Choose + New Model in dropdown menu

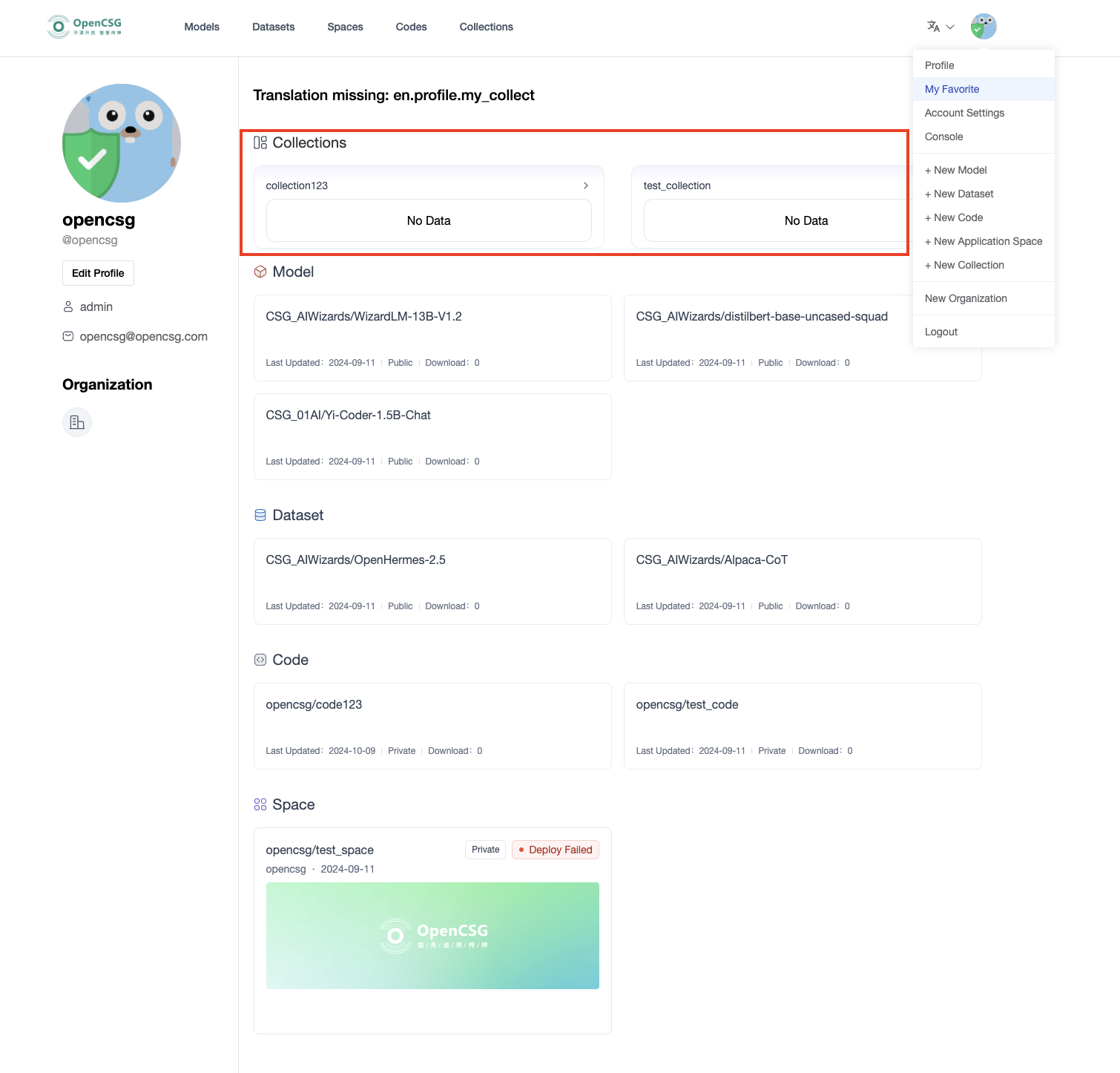[956, 170]
